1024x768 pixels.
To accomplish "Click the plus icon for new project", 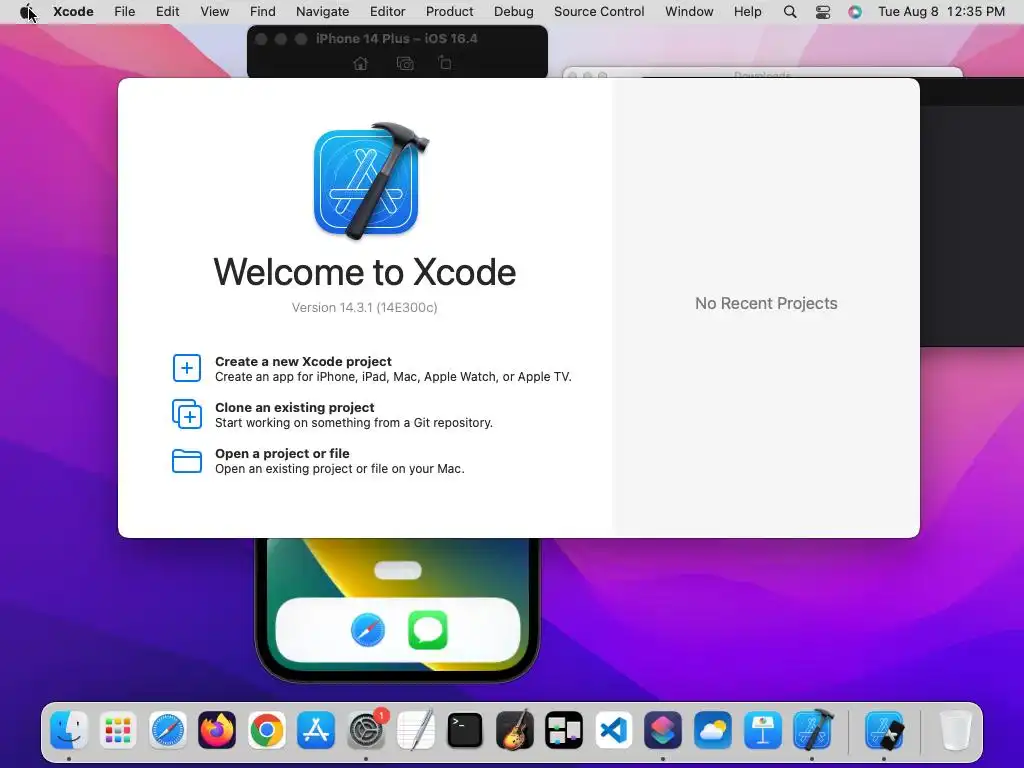I will pos(187,368).
